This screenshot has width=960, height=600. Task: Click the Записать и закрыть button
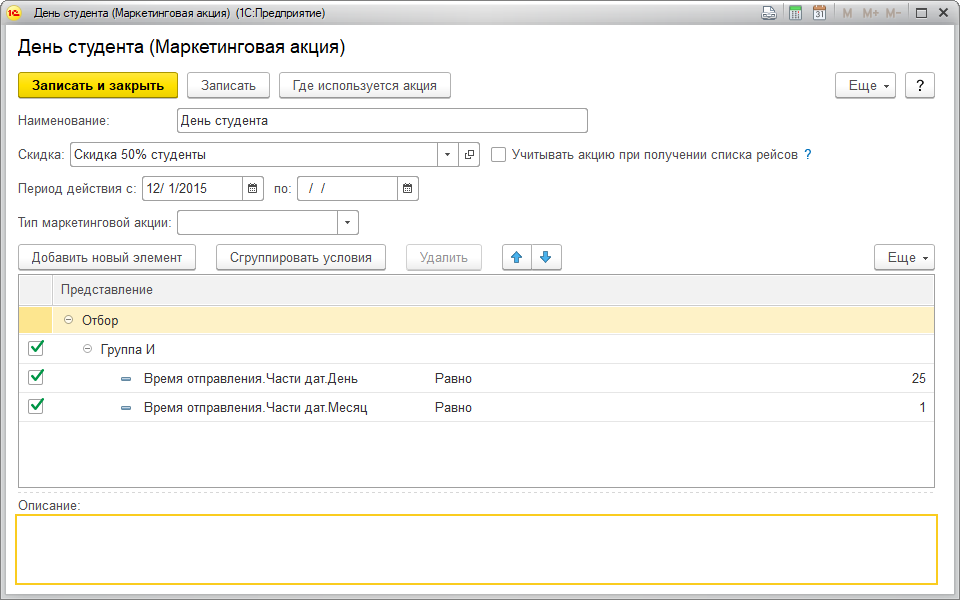pyautogui.click(x=98, y=86)
